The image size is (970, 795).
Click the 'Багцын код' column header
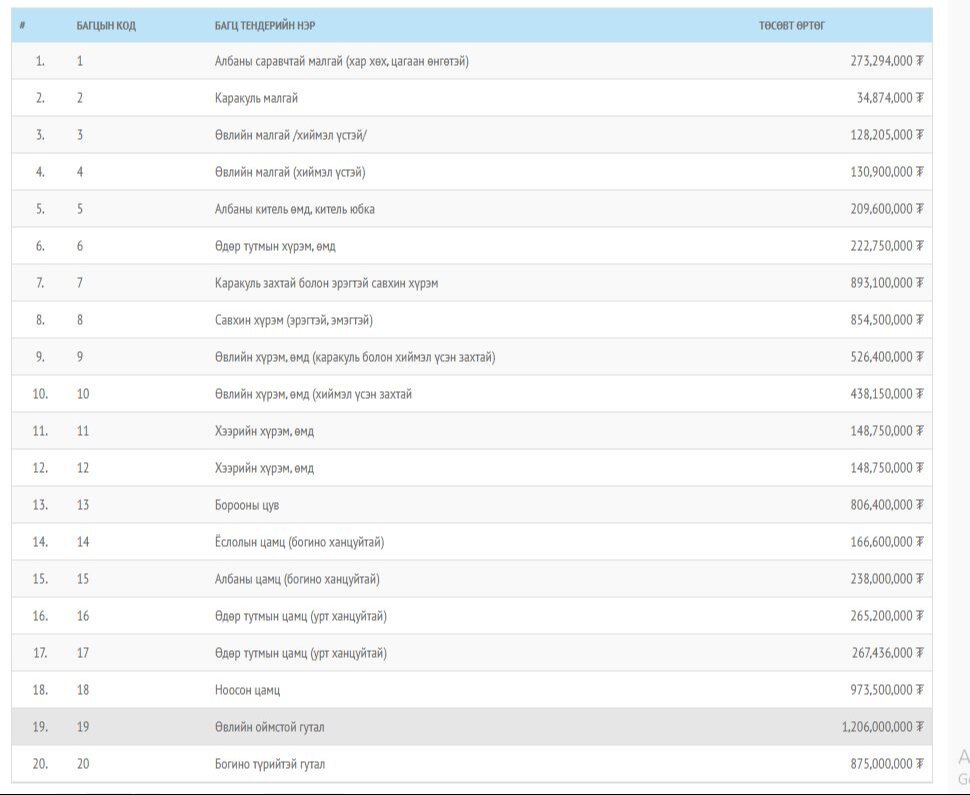click(x=106, y=25)
